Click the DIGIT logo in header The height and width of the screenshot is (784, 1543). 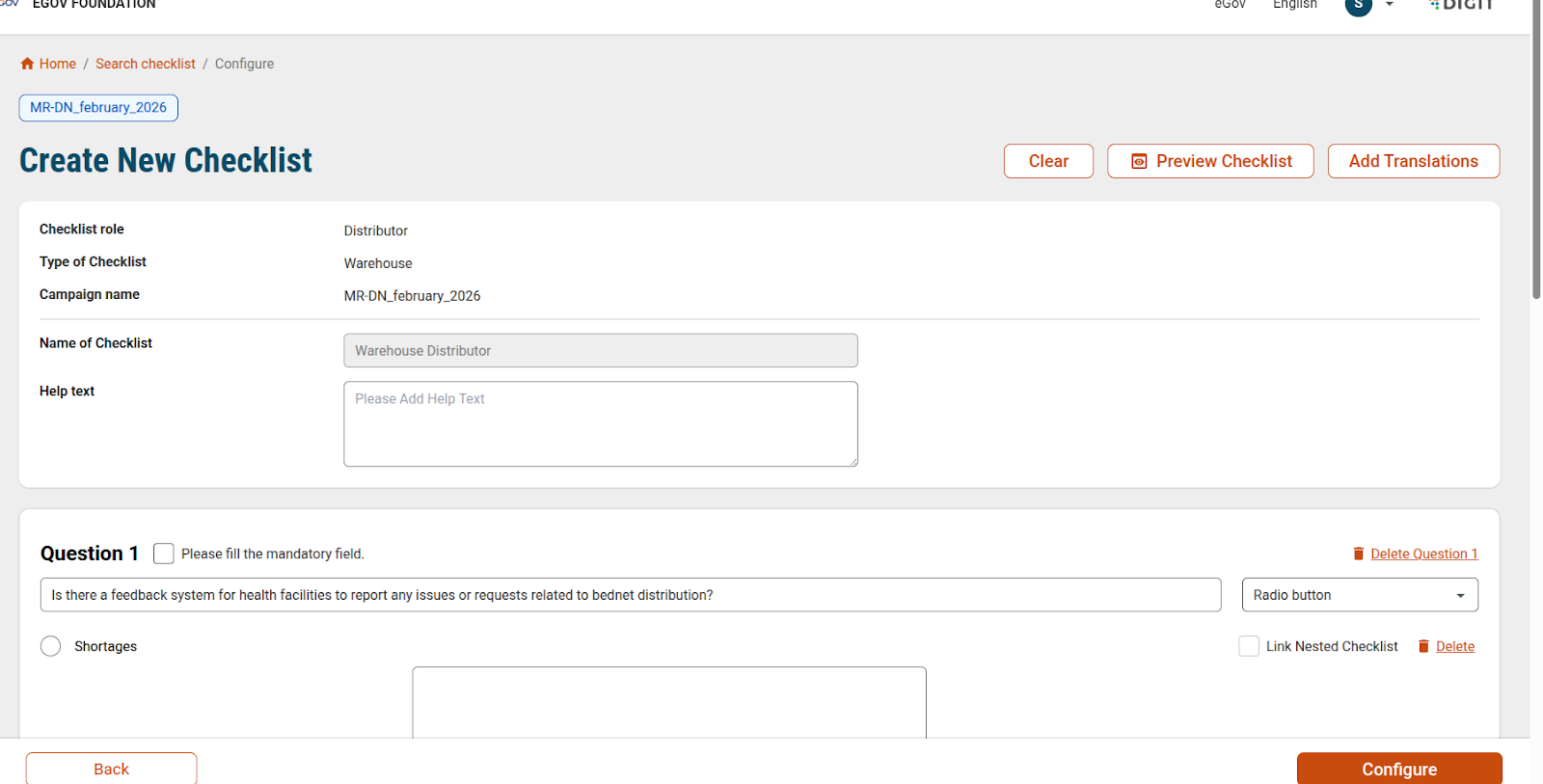(1462, 6)
